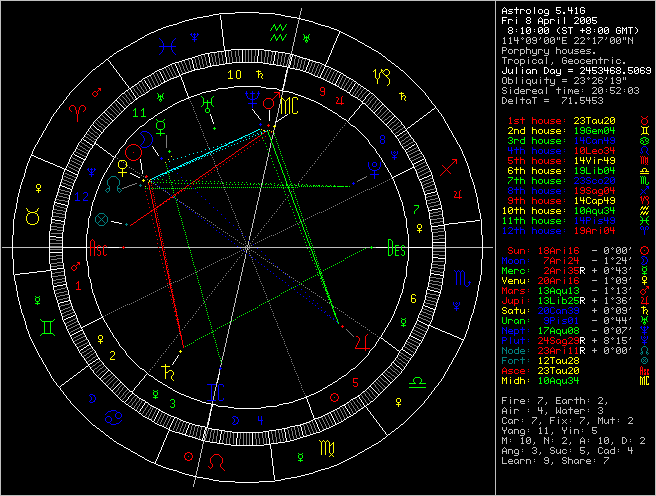Select the Des label on right horizon
This screenshot has height=496, width=656.
click(x=396, y=250)
